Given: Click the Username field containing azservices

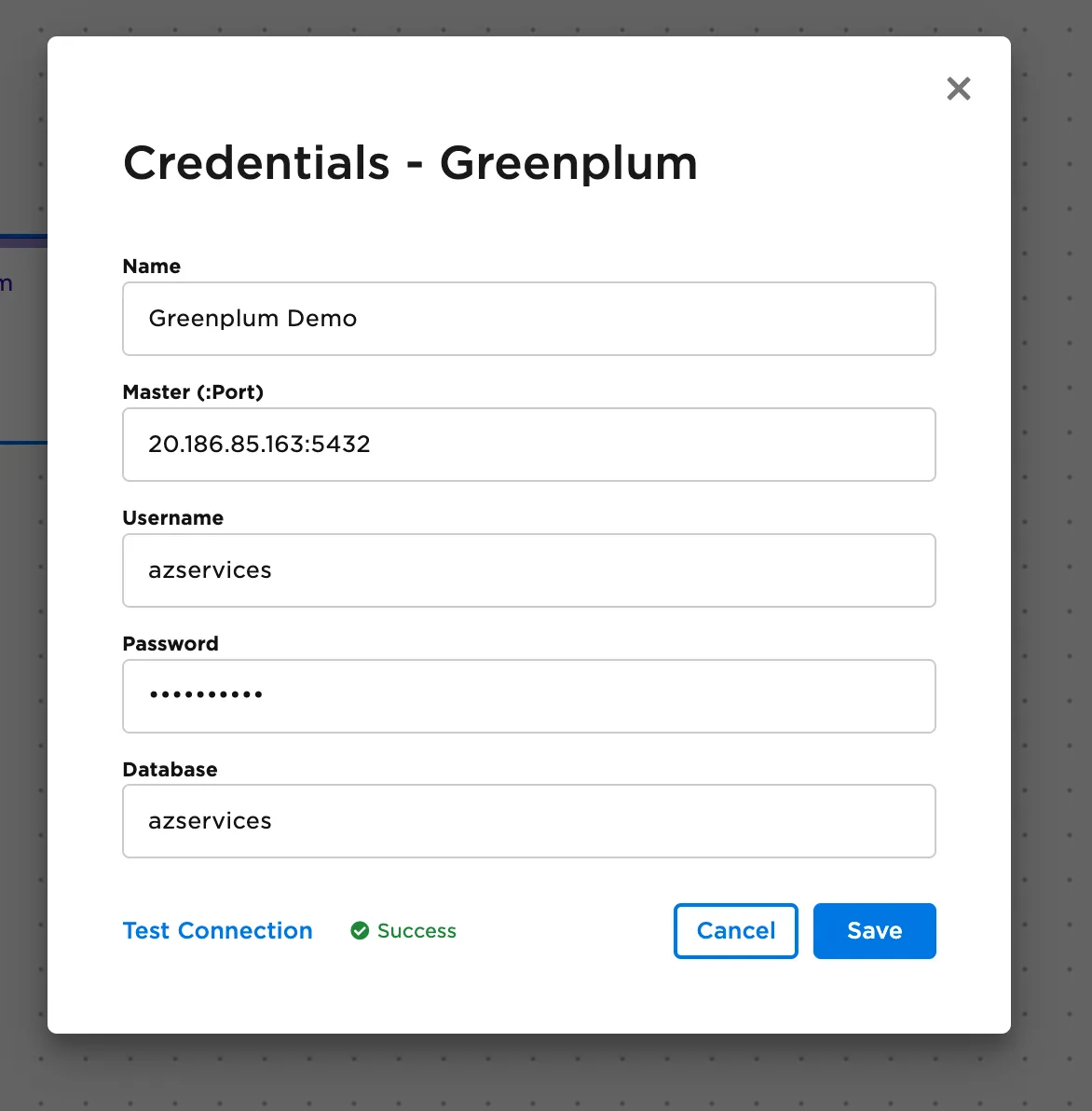Looking at the screenshot, I should 529,569.
